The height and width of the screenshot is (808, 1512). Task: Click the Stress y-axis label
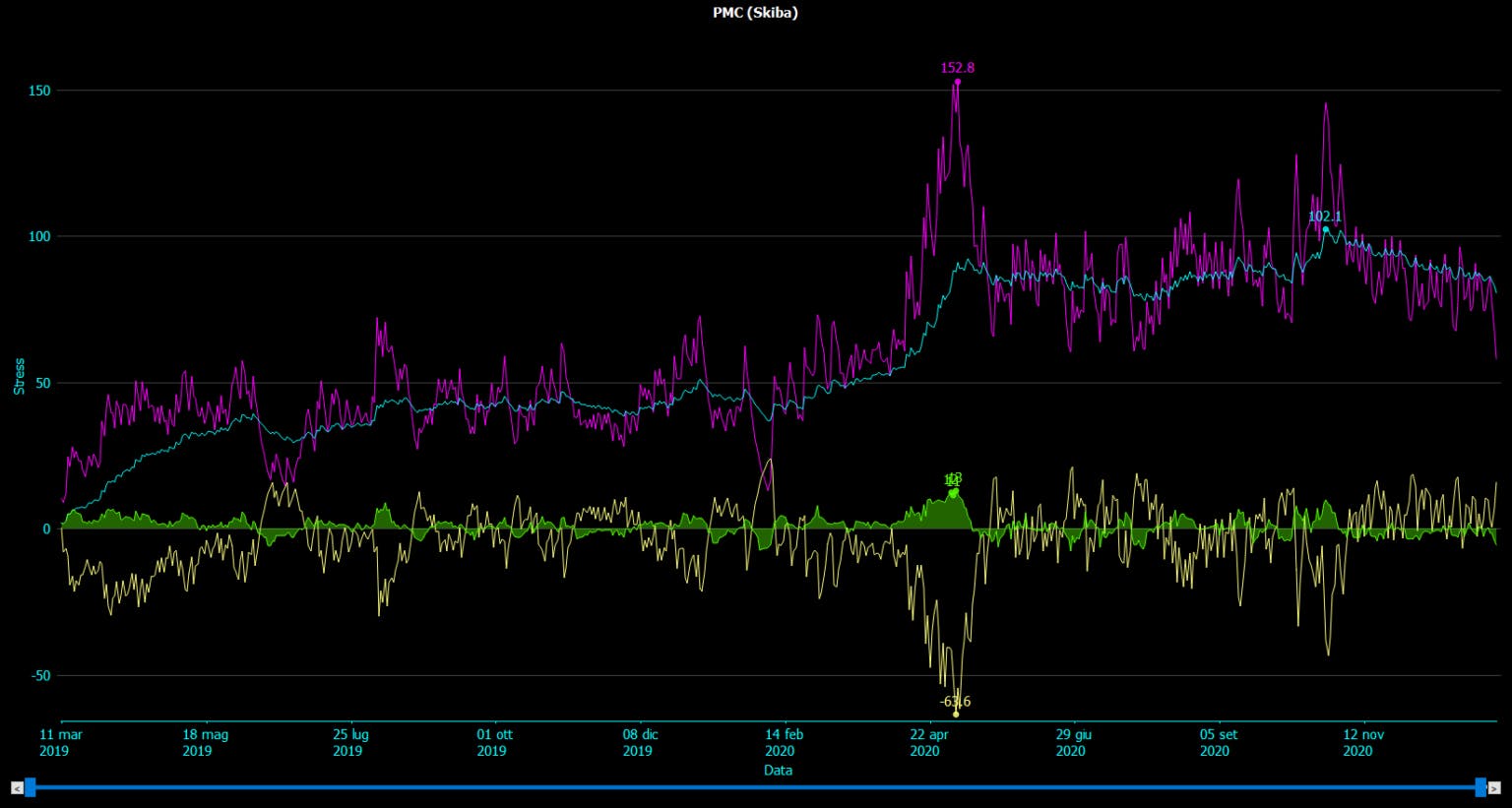19,376
